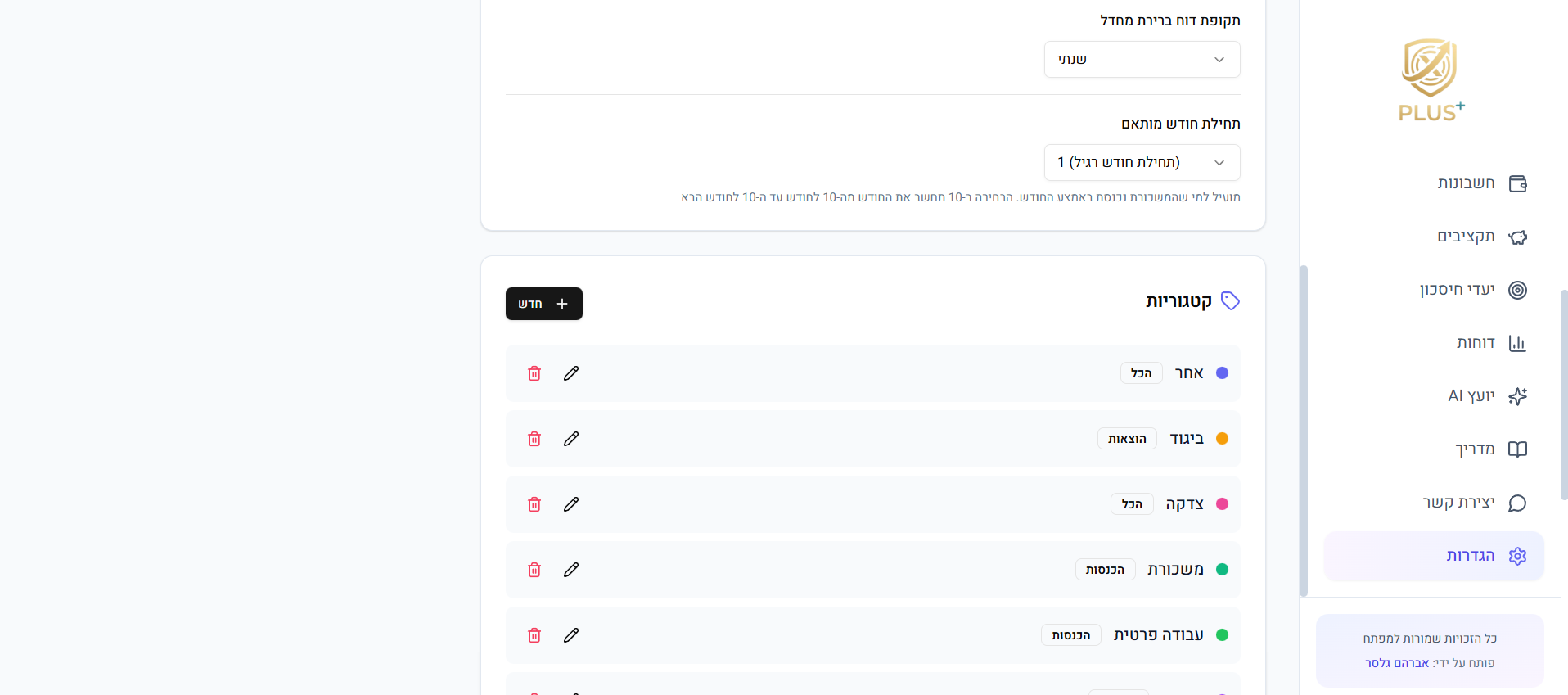
Task: Delete the ביגוד category with trash icon
Action: [x=534, y=439]
